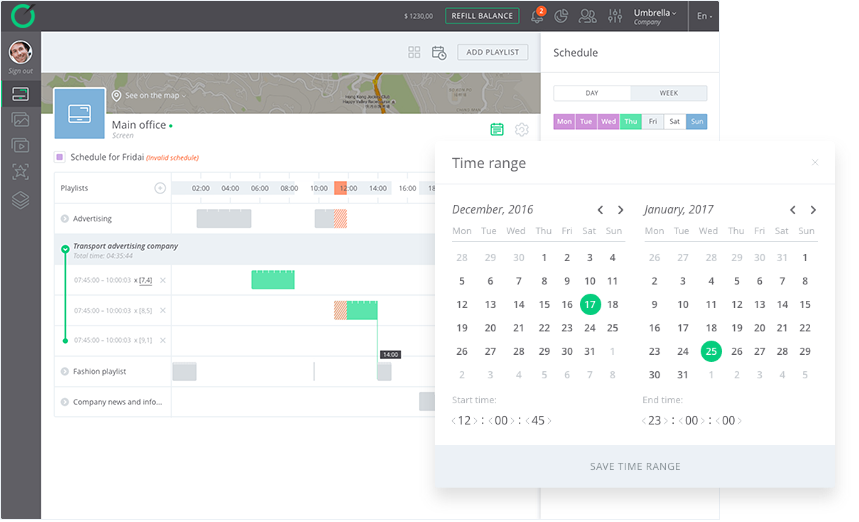Select the Tue day toggle

coord(586,122)
